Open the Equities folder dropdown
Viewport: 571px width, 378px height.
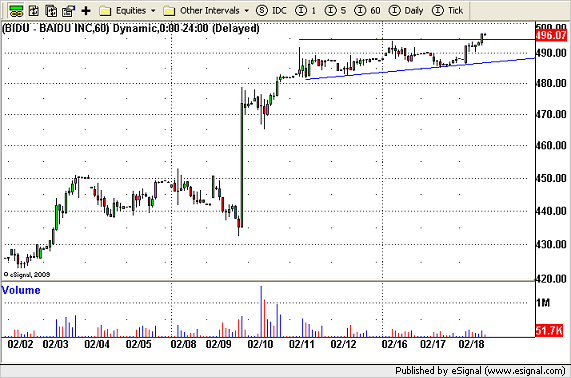click(127, 11)
